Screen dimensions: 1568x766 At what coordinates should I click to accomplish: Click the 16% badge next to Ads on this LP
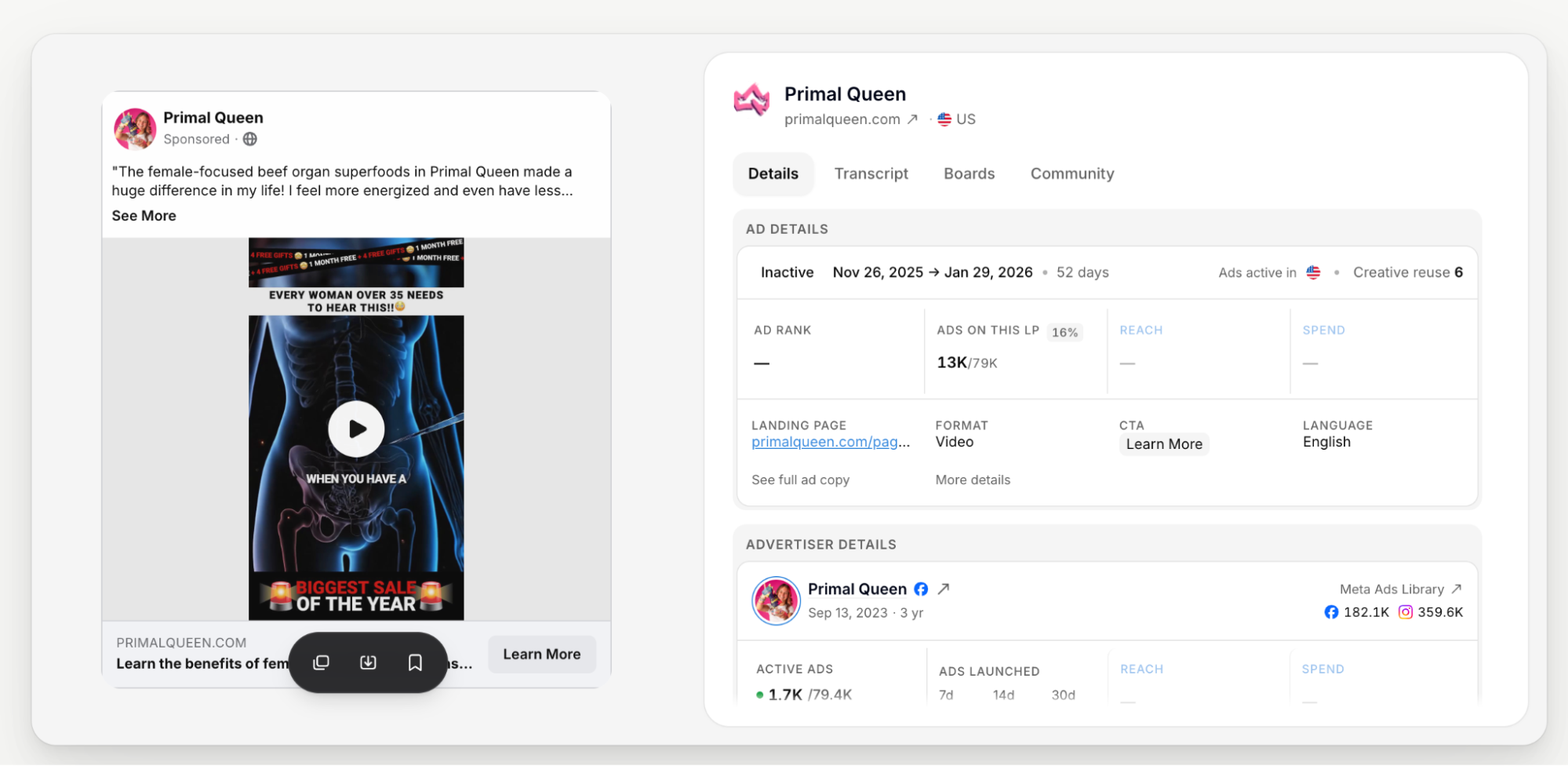(x=1064, y=332)
